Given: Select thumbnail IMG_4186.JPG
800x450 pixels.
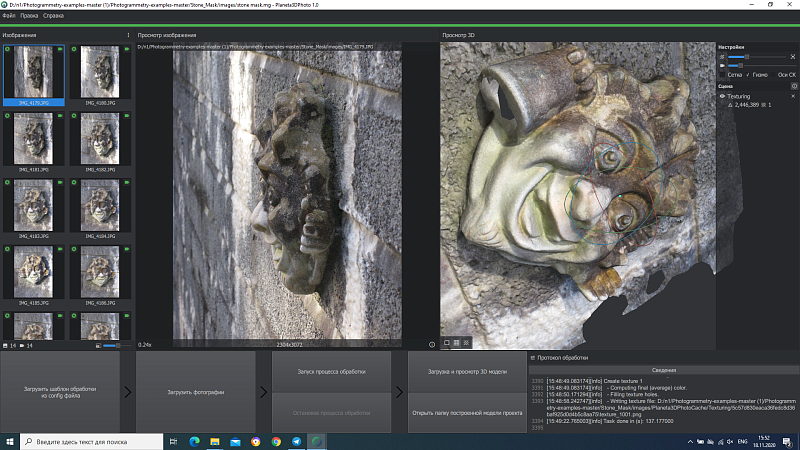Looking at the screenshot, I should click(100, 276).
